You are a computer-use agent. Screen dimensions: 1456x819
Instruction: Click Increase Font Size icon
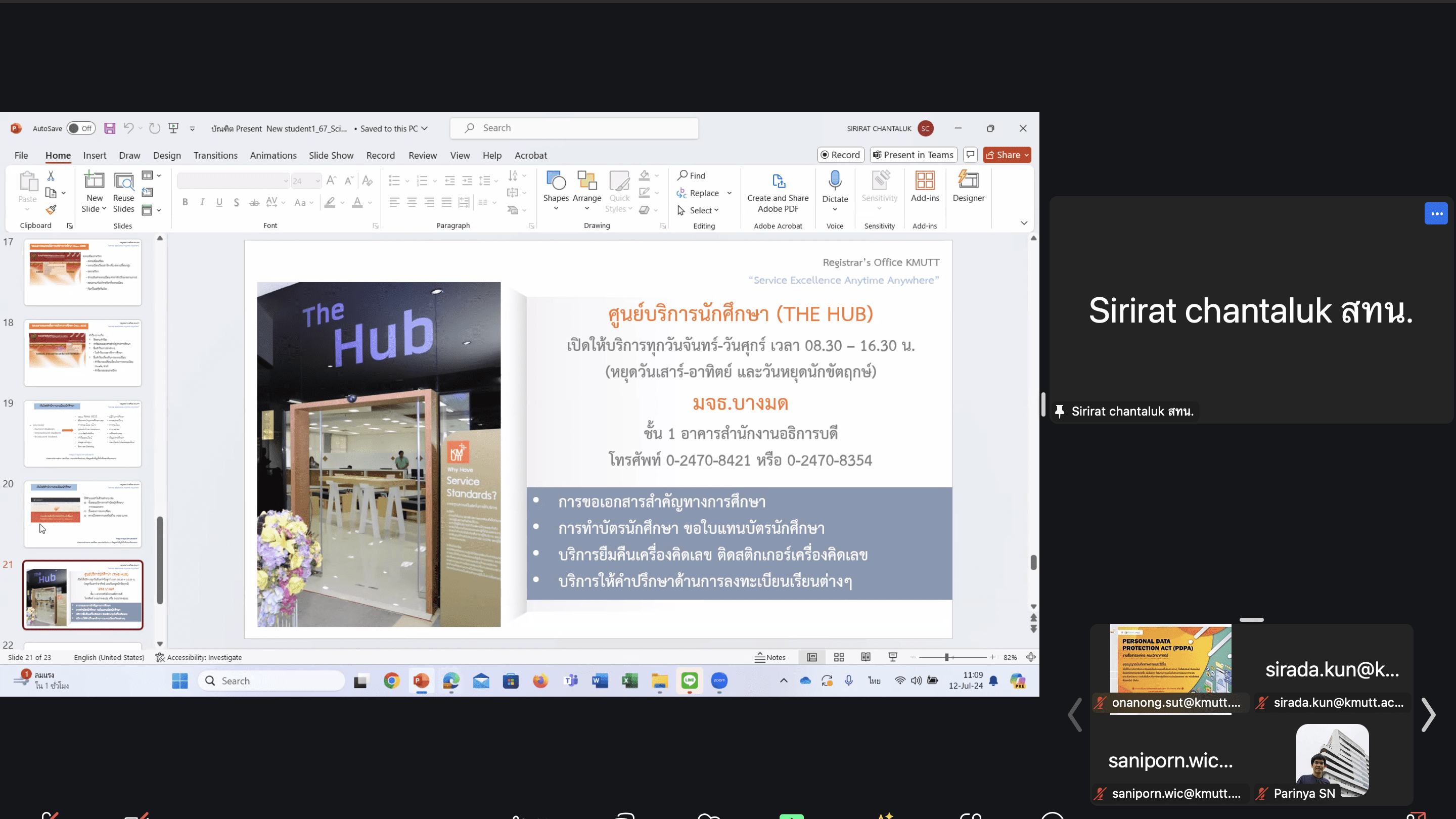[x=332, y=180]
